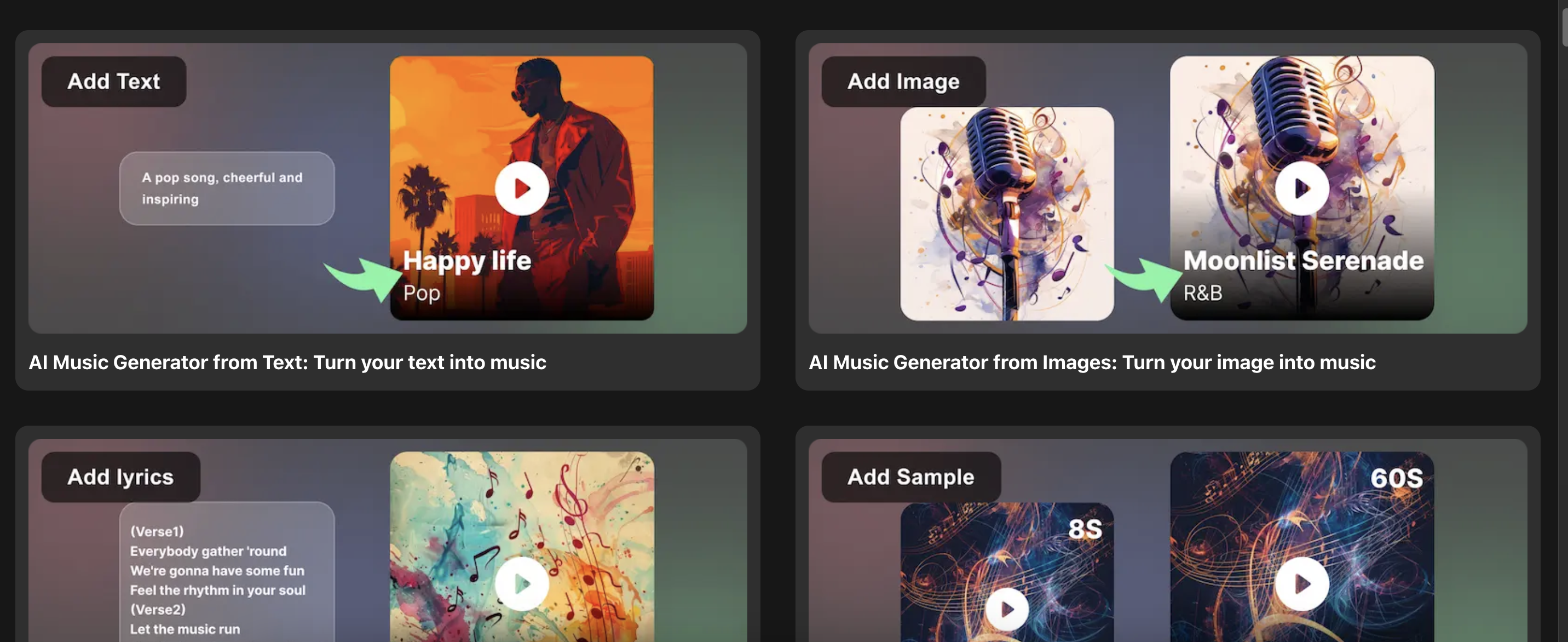Play the Happy life pop song
This screenshot has height=642, width=1568.
click(x=521, y=188)
